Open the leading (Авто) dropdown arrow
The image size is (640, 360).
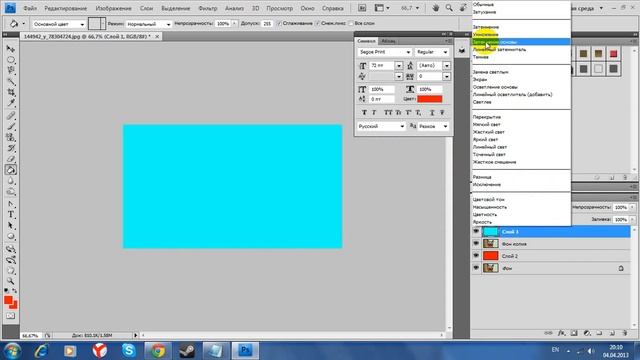(447, 66)
